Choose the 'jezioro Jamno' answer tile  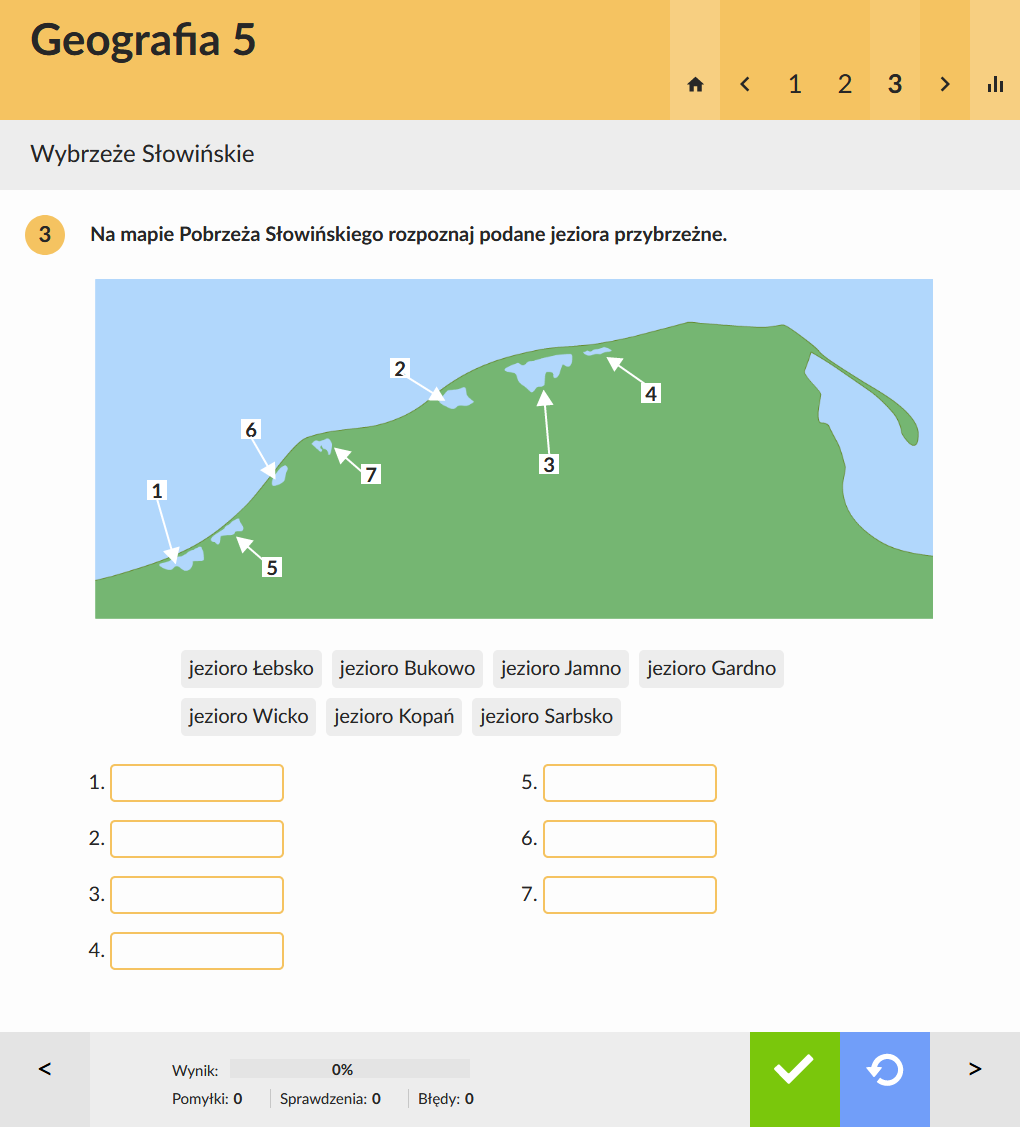(561, 669)
